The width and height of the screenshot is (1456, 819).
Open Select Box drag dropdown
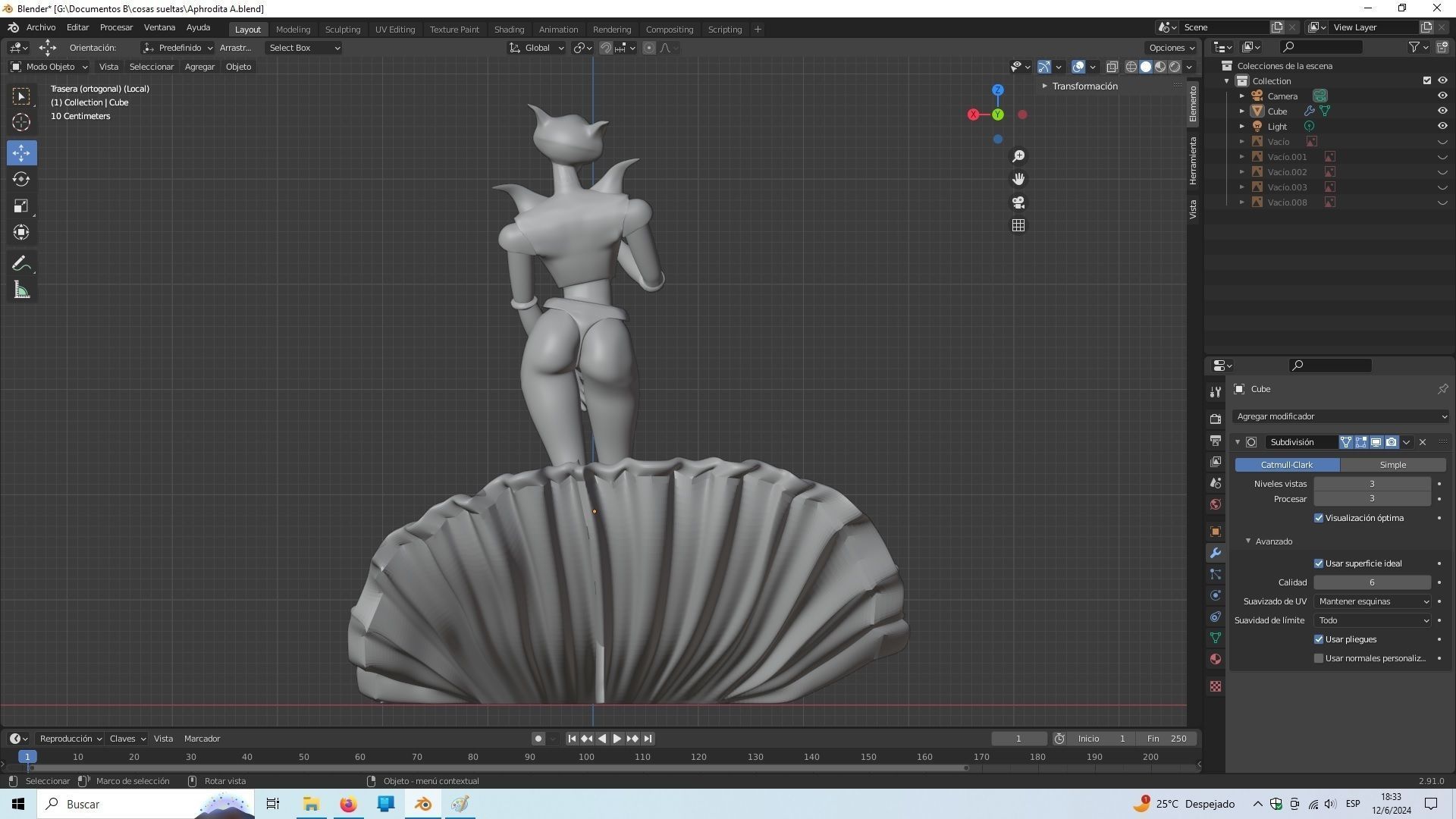pos(303,48)
